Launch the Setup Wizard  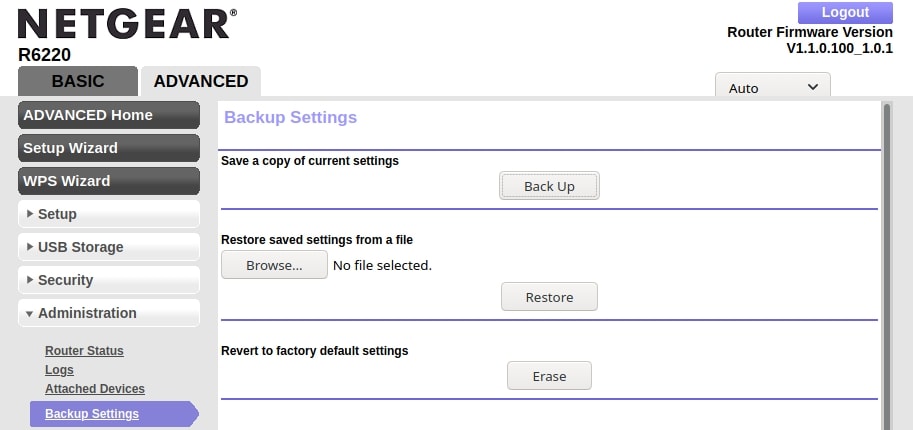pyautogui.click(x=109, y=148)
